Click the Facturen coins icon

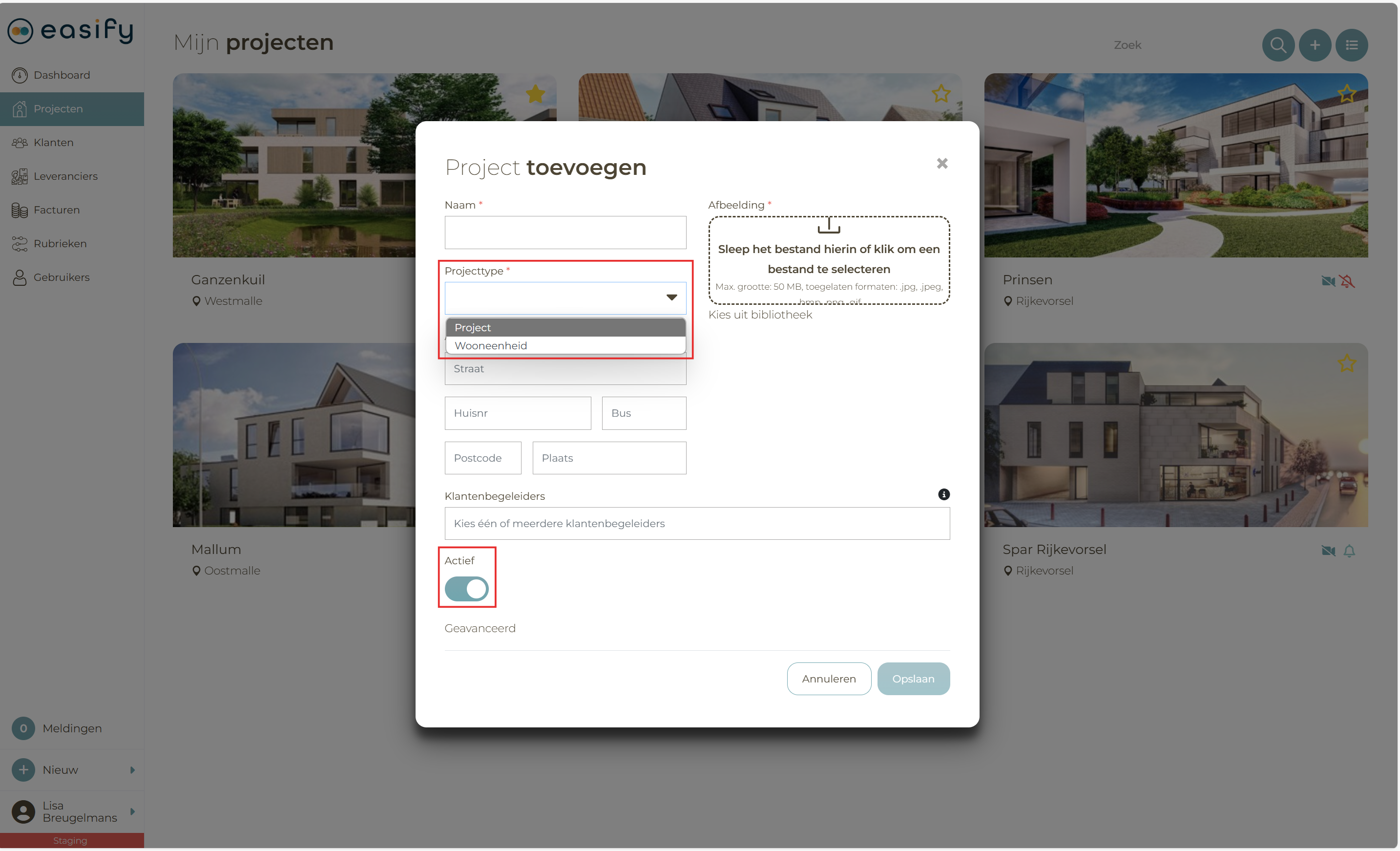pyautogui.click(x=20, y=210)
